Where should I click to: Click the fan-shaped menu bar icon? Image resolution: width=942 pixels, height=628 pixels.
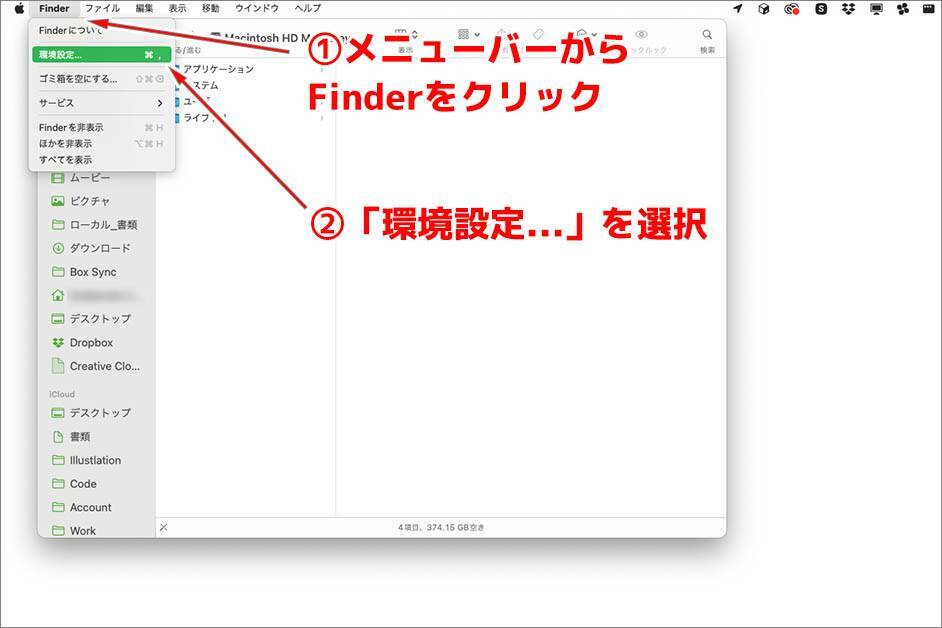(903, 8)
